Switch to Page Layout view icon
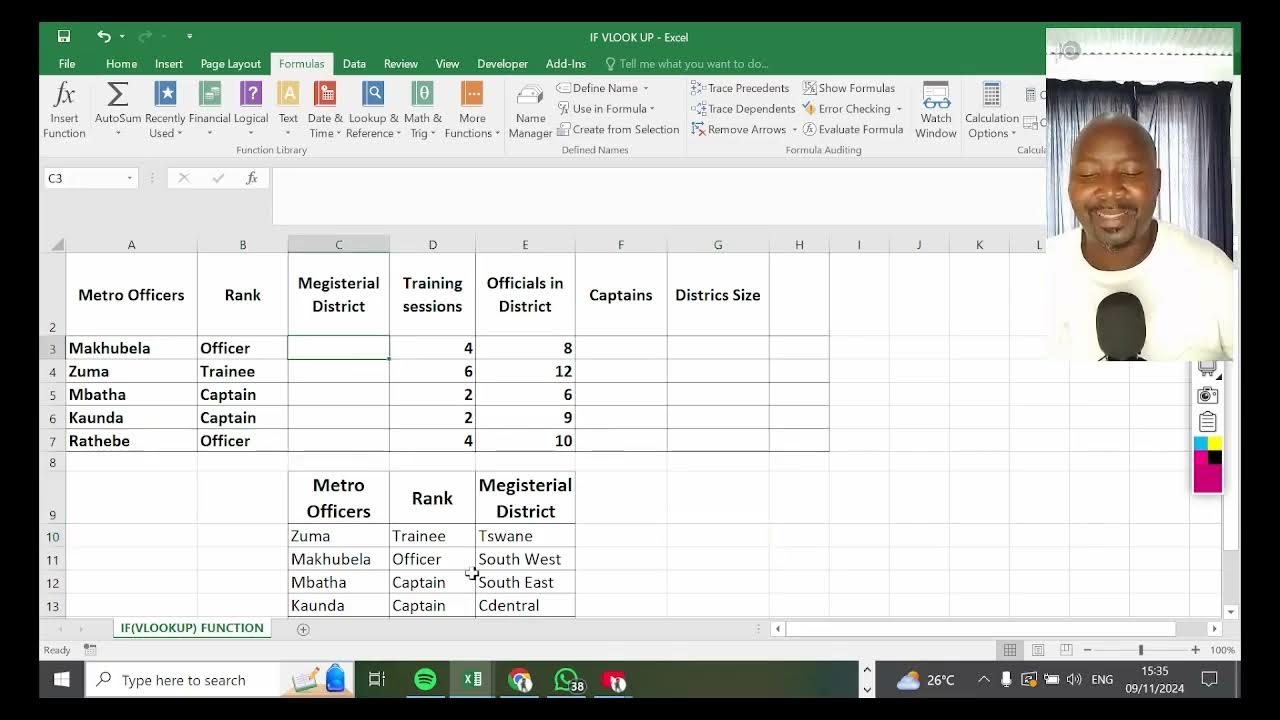1280x720 pixels. [1038, 650]
